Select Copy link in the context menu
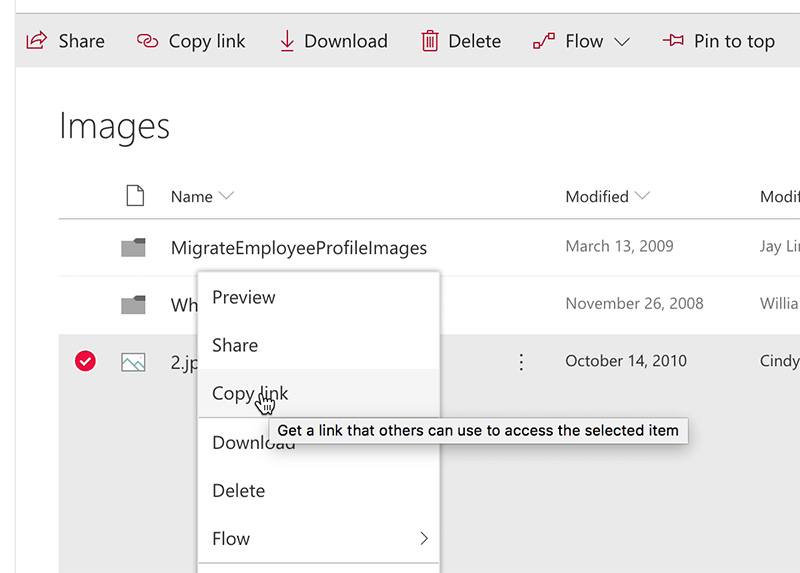800x573 pixels. click(249, 393)
